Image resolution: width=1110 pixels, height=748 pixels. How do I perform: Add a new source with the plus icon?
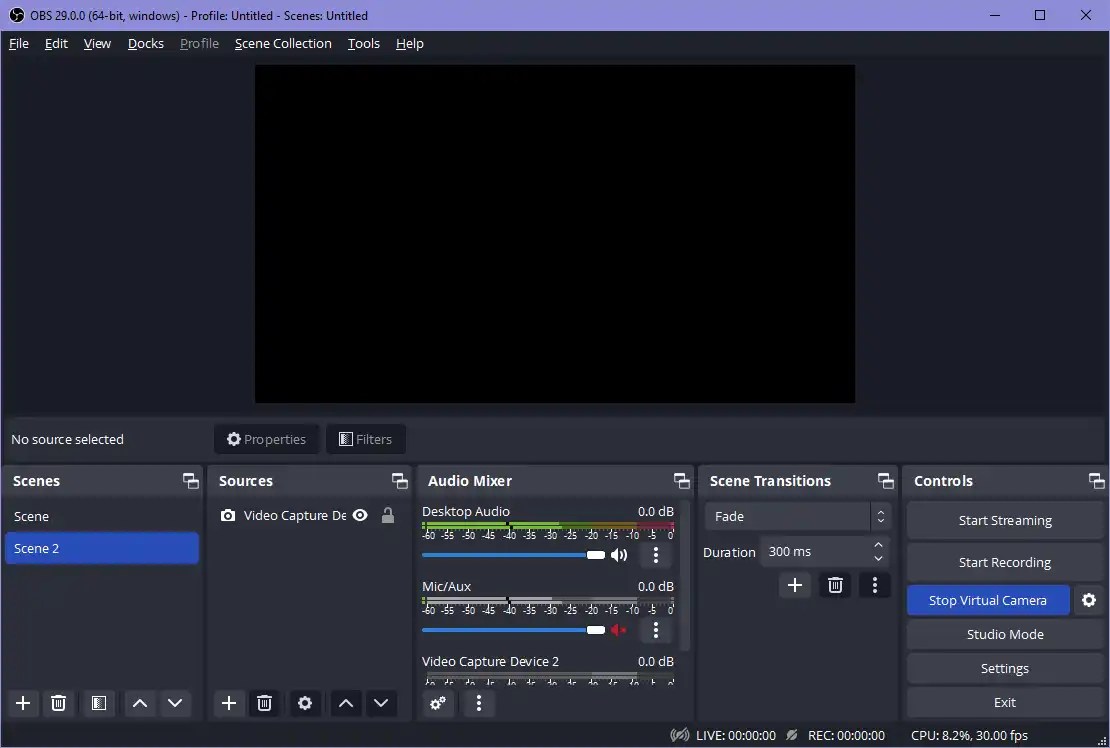pos(229,703)
